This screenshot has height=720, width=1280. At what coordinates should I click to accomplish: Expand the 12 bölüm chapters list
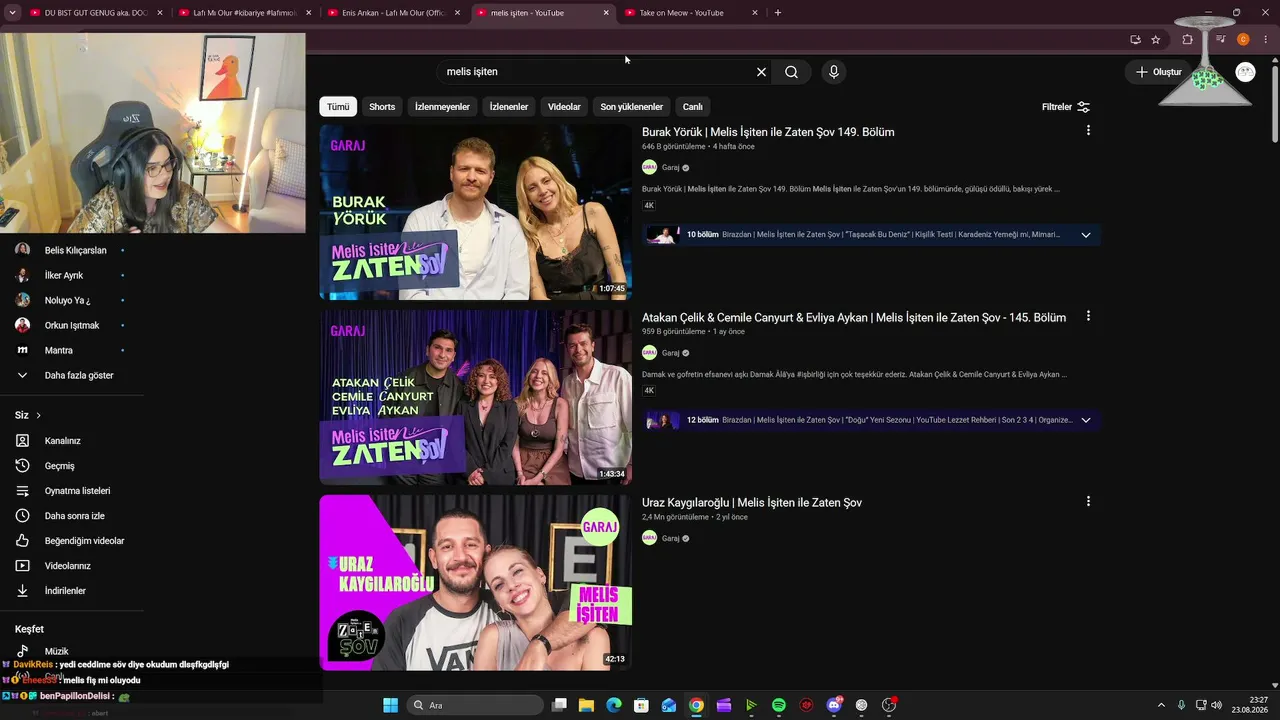click(1085, 420)
